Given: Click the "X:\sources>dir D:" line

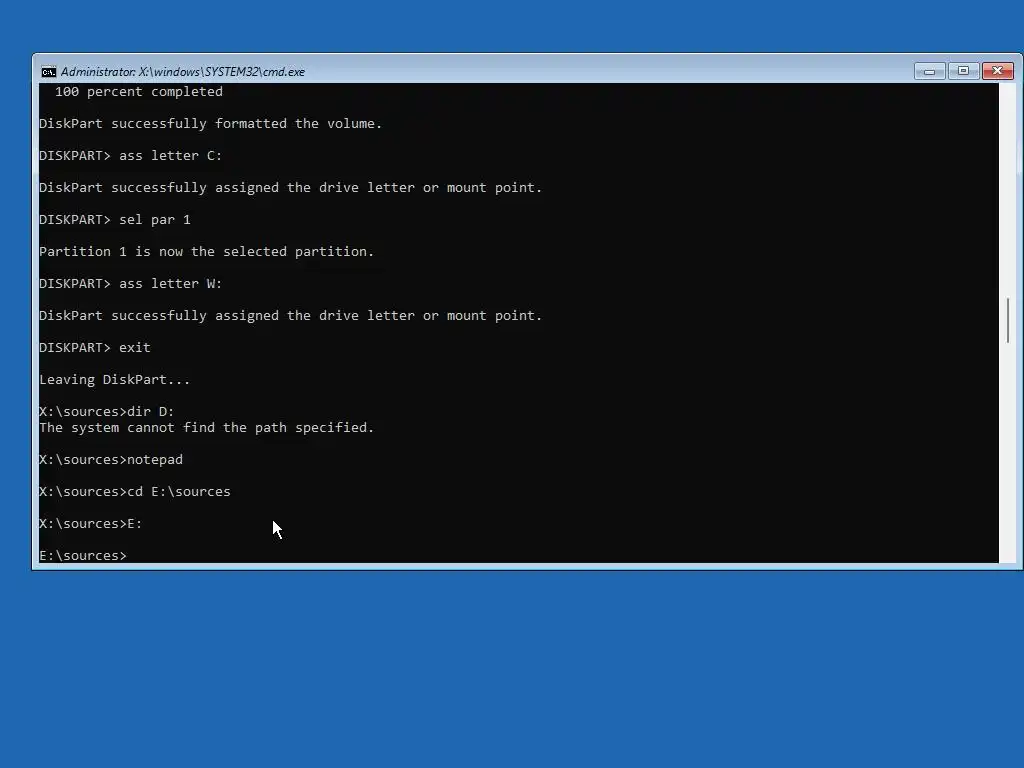Looking at the screenshot, I should [106, 412].
